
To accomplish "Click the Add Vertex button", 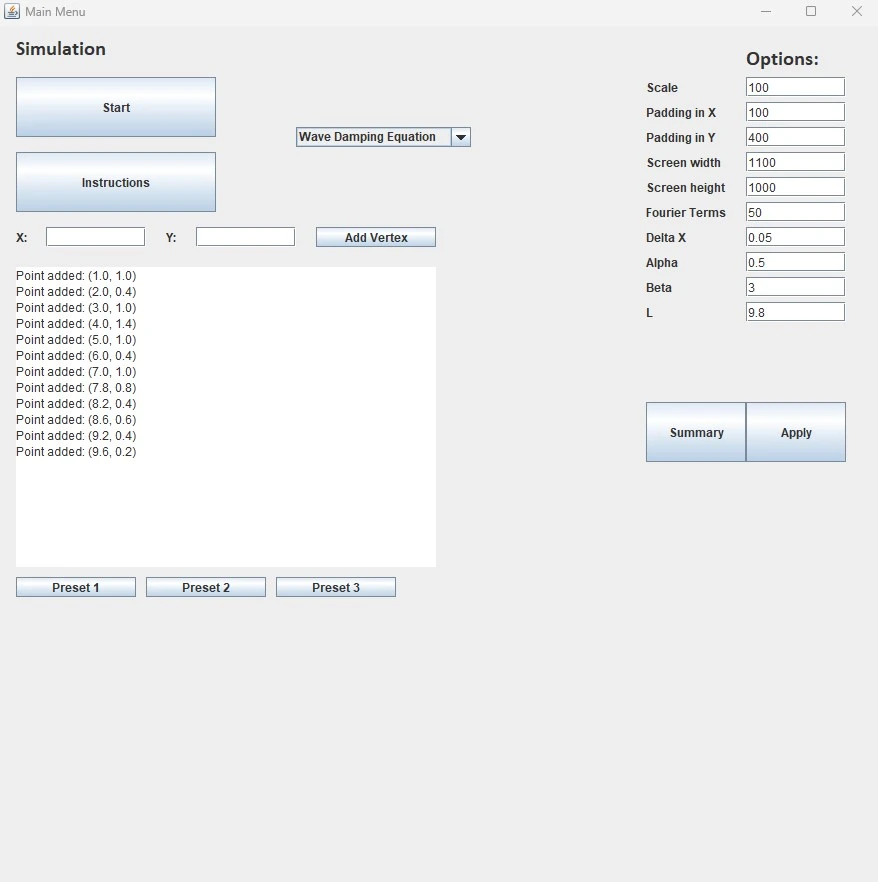I will (x=376, y=237).
